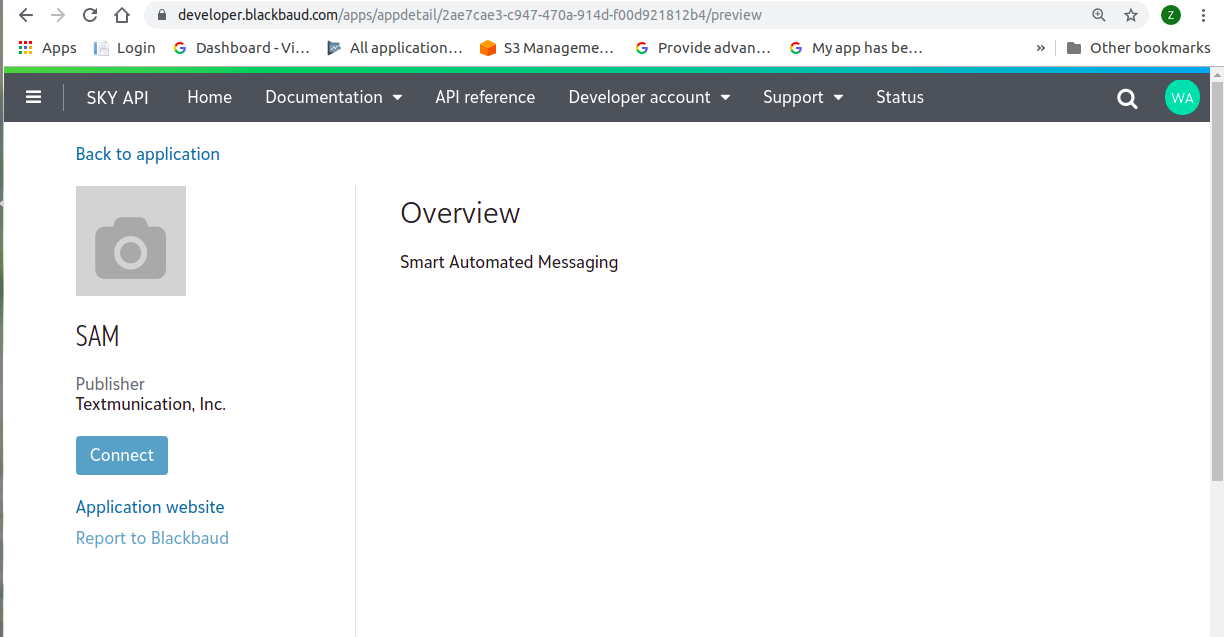This screenshot has height=637, width=1224.
Task: Click Smart Automated Messaging description text
Action: point(509,262)
